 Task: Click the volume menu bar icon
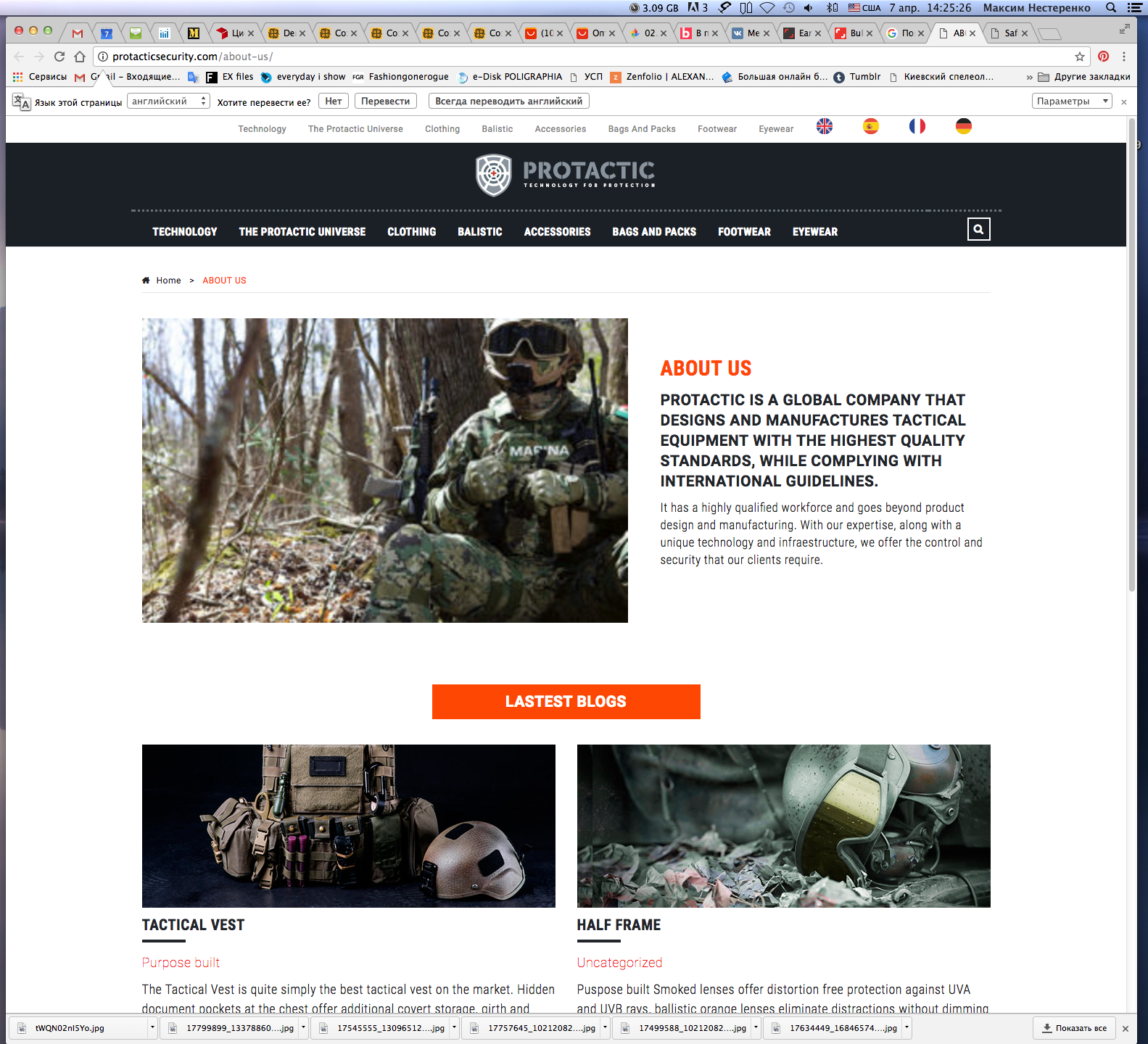(x=809, y=7)
